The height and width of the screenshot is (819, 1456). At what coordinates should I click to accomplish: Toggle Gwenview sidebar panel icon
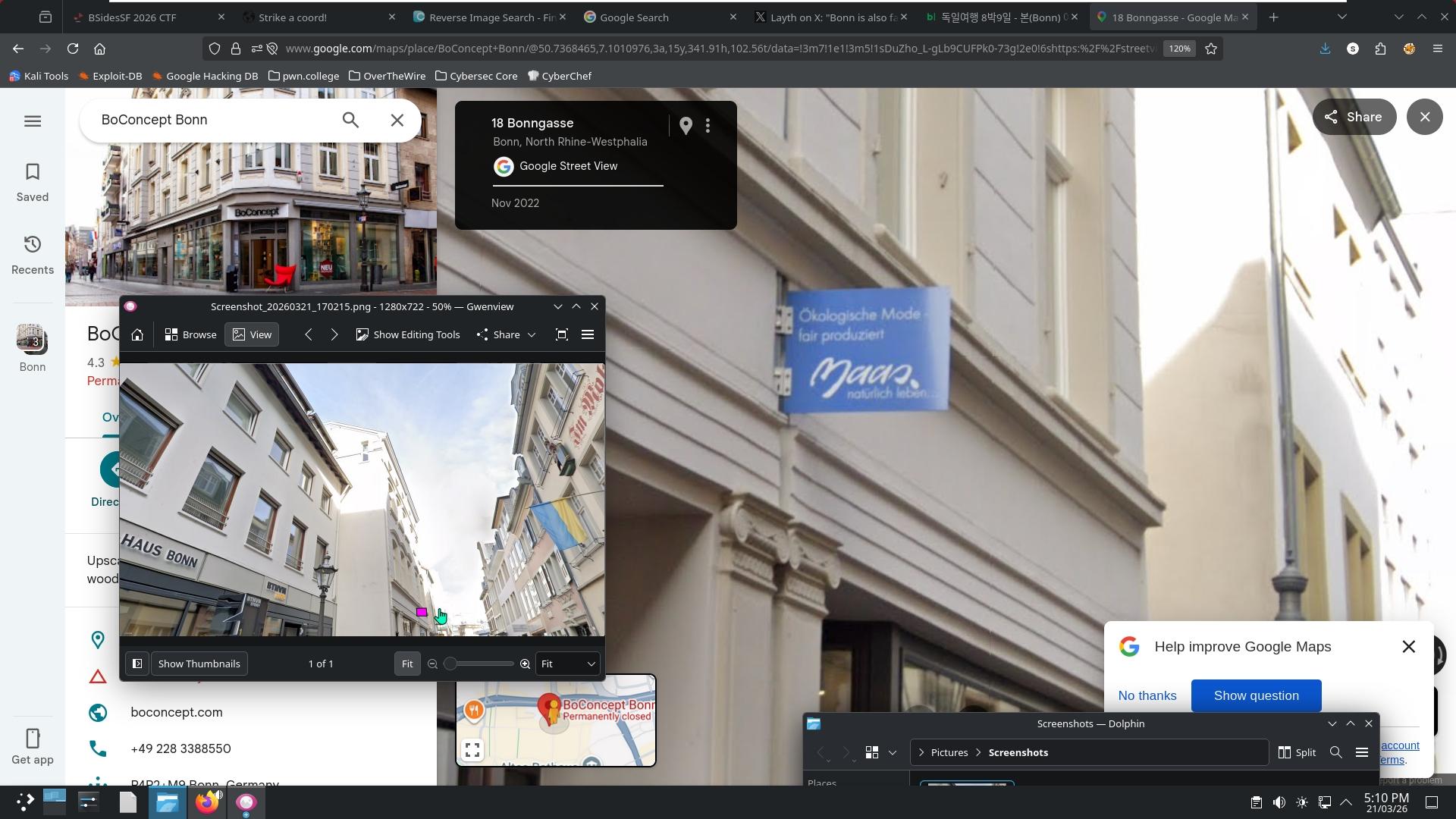[137, 664]
